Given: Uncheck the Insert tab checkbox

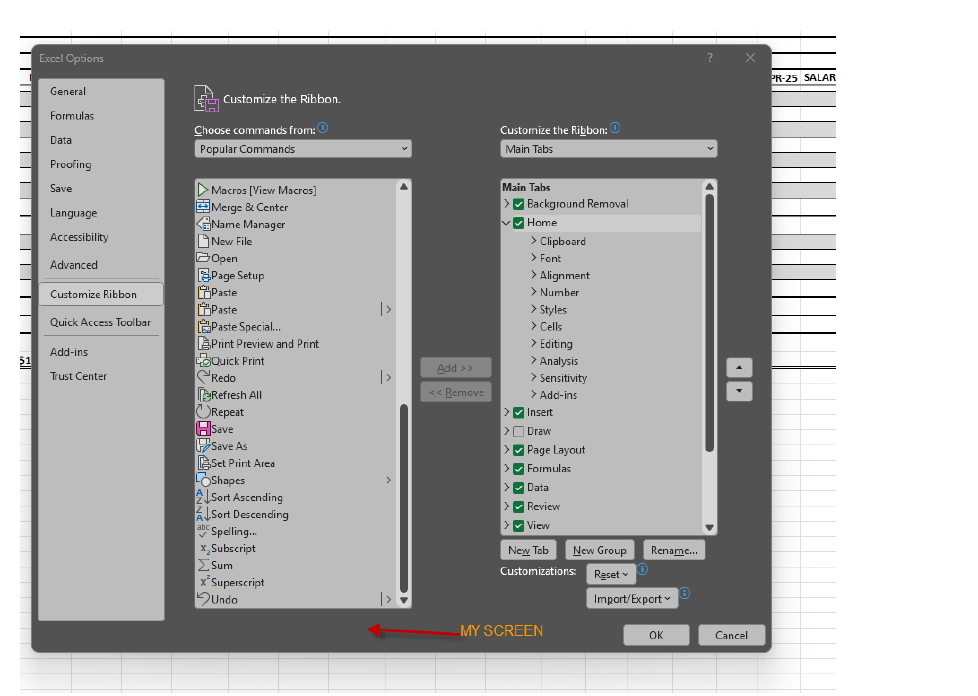Looking at the screenshot, I should coord(518,412).
